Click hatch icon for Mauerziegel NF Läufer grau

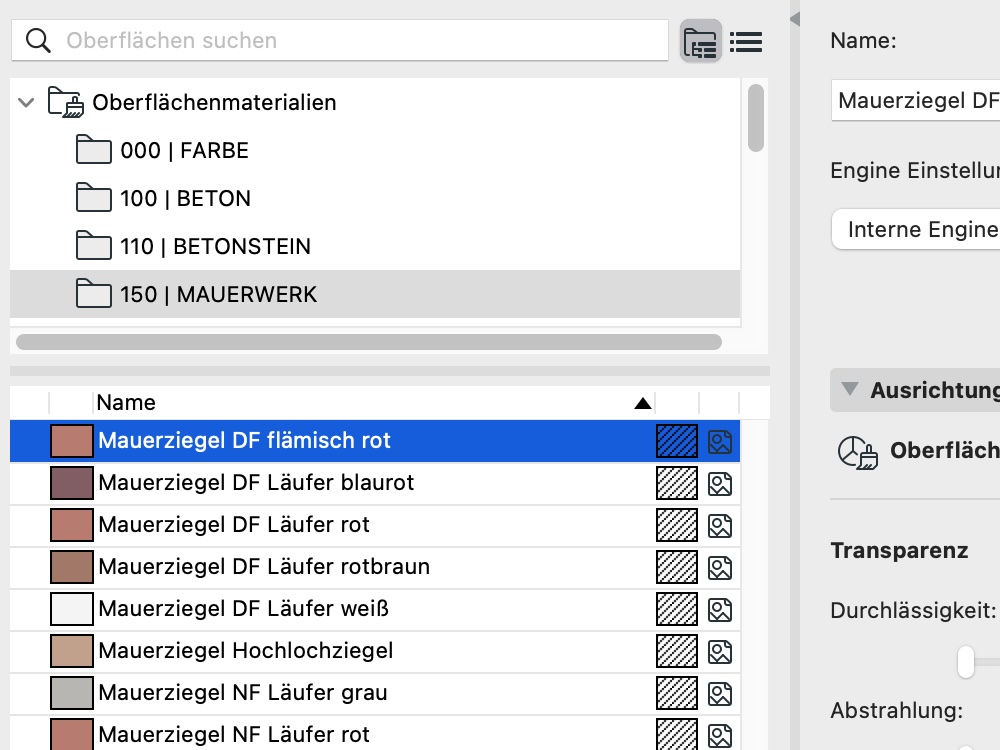click(x=675, y=693)
